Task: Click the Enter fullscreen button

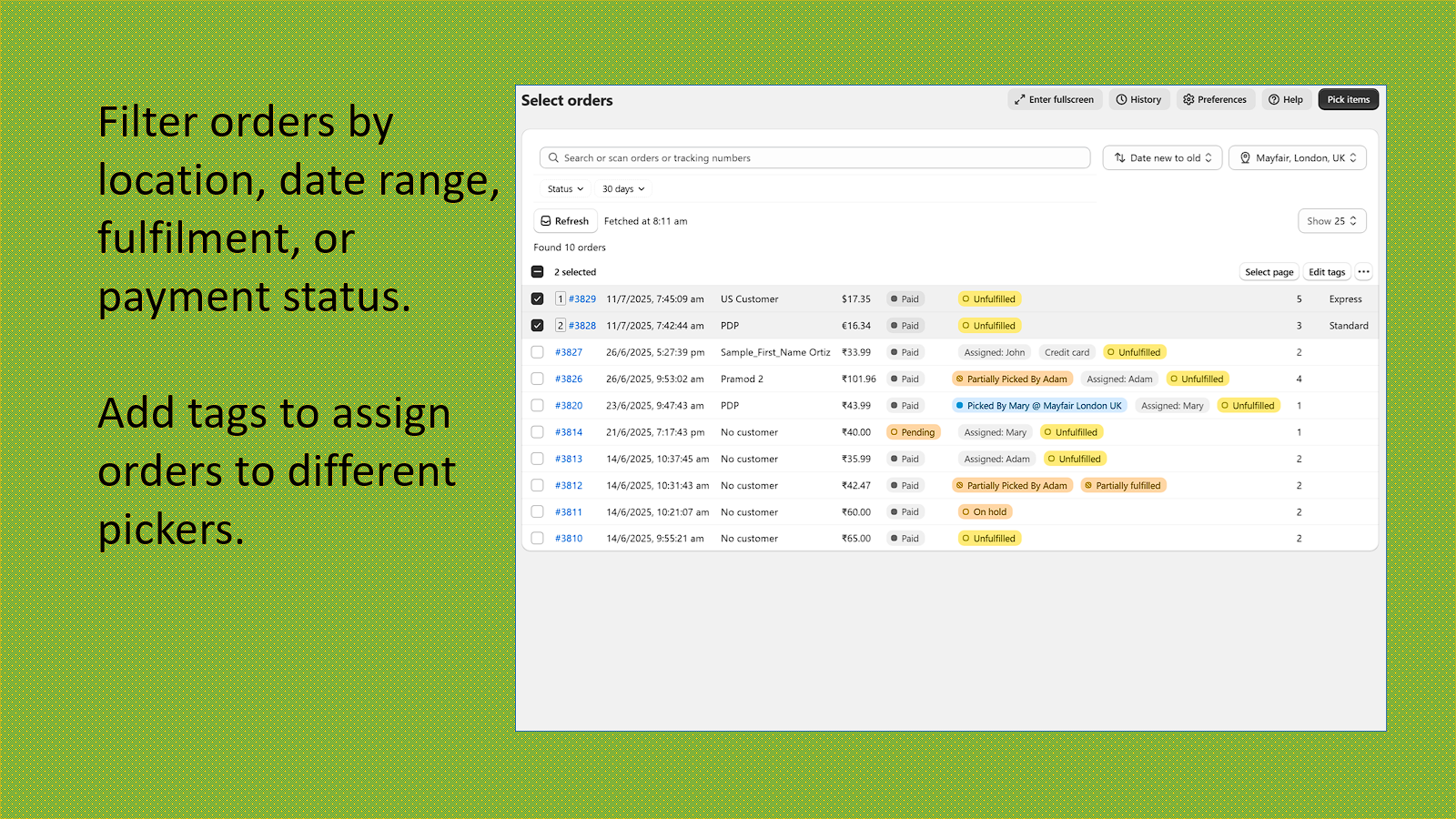Action: (1055, 100)
